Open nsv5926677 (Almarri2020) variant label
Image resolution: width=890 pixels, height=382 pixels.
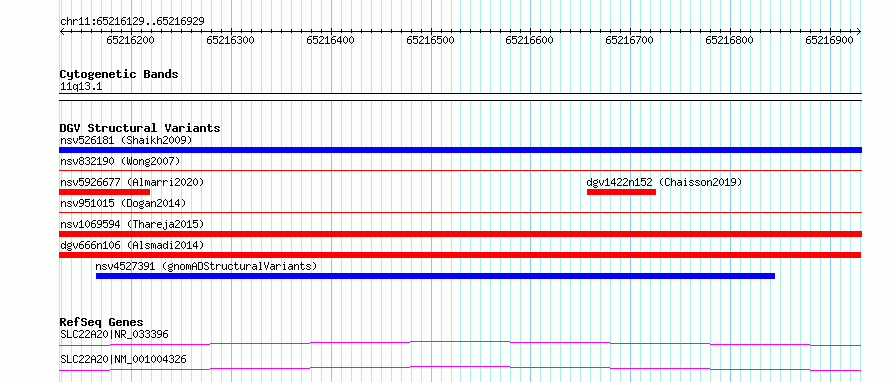(132, 182)
